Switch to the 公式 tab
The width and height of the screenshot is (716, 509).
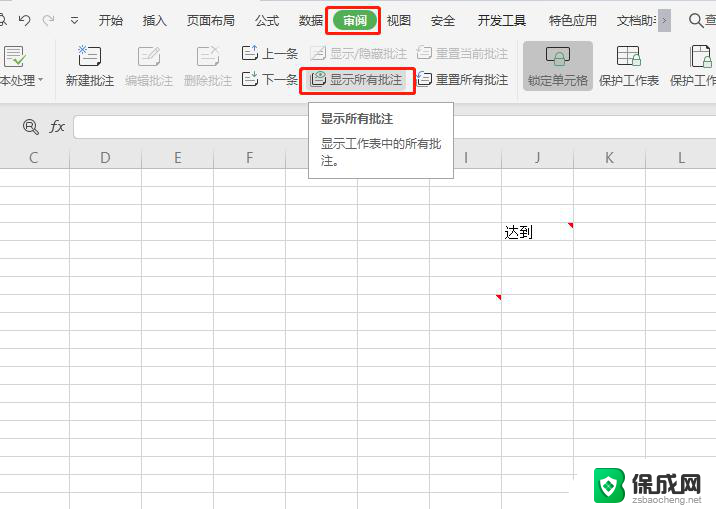pos(267,21)
